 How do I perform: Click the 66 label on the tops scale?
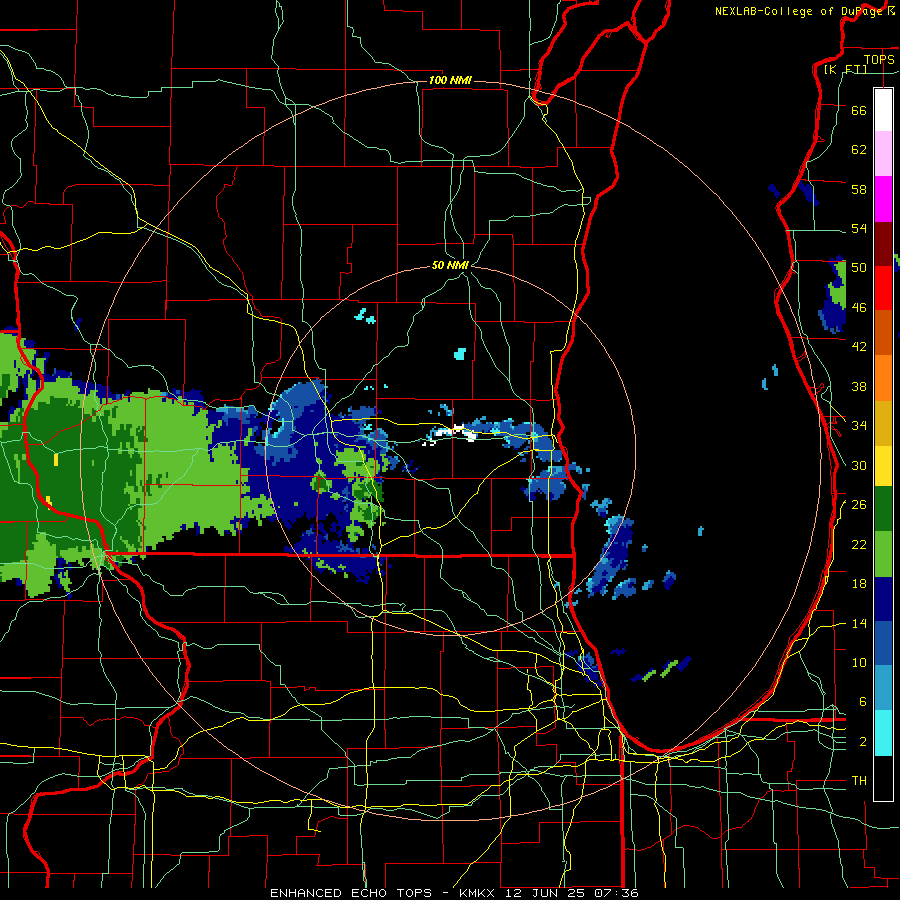[859, 111]
